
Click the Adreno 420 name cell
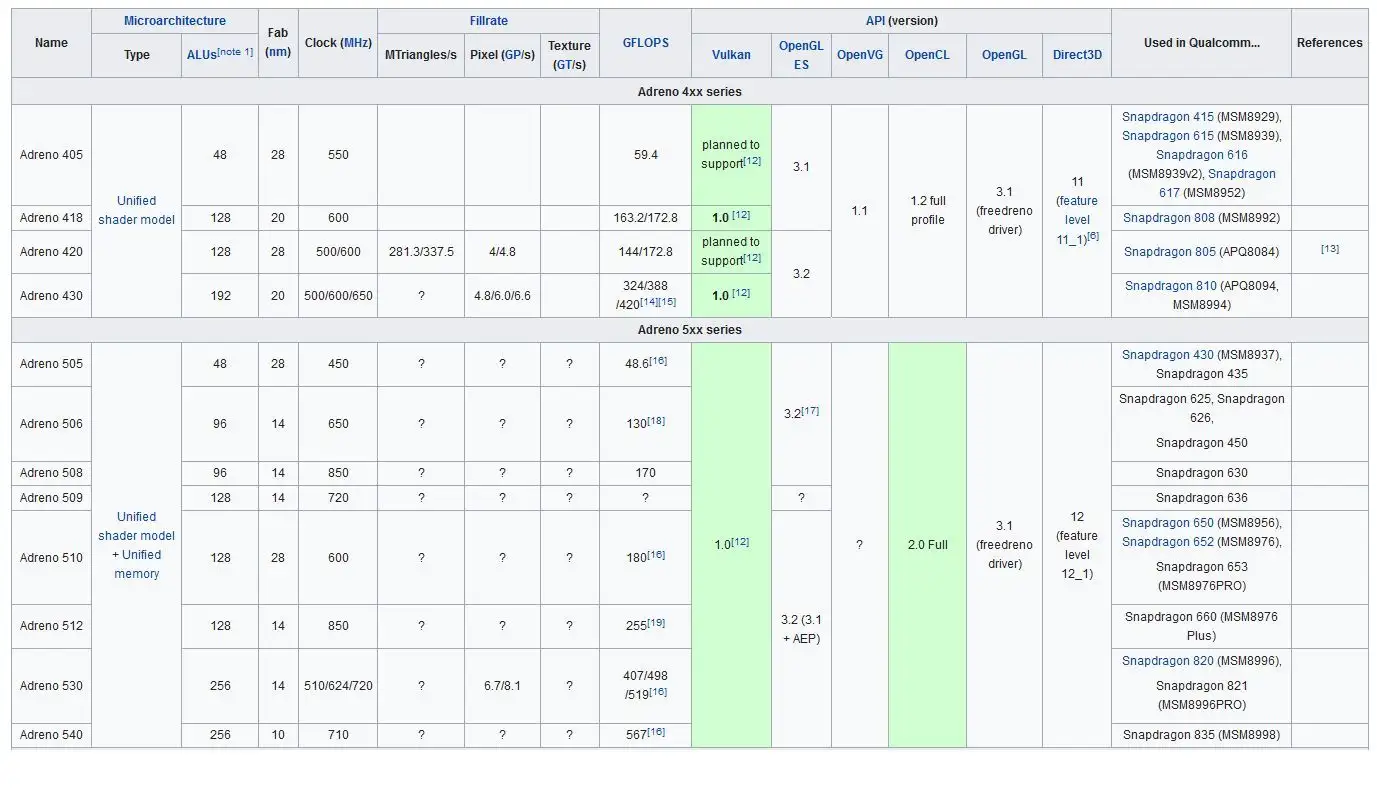point(51,252)
